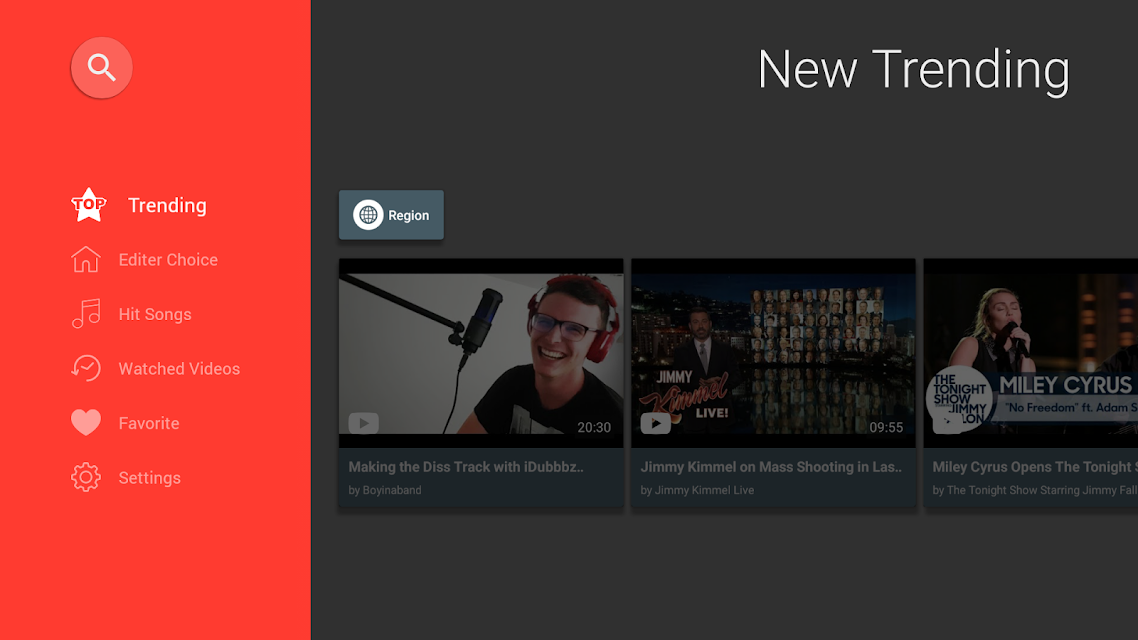Go to Hit Songs
Screen dimensions: 1138x640
155,314
